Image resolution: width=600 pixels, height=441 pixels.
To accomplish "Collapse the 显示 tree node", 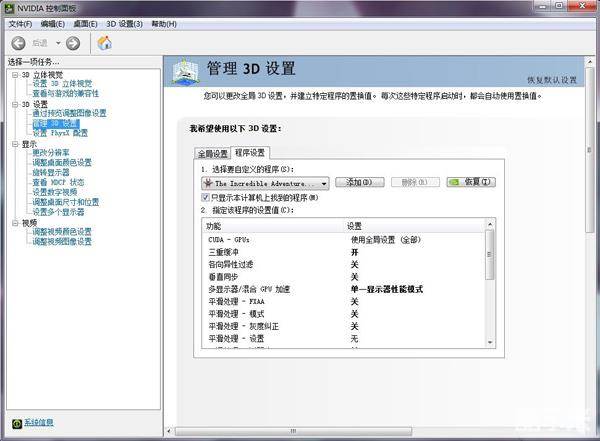I will click(x=14, y=144).
